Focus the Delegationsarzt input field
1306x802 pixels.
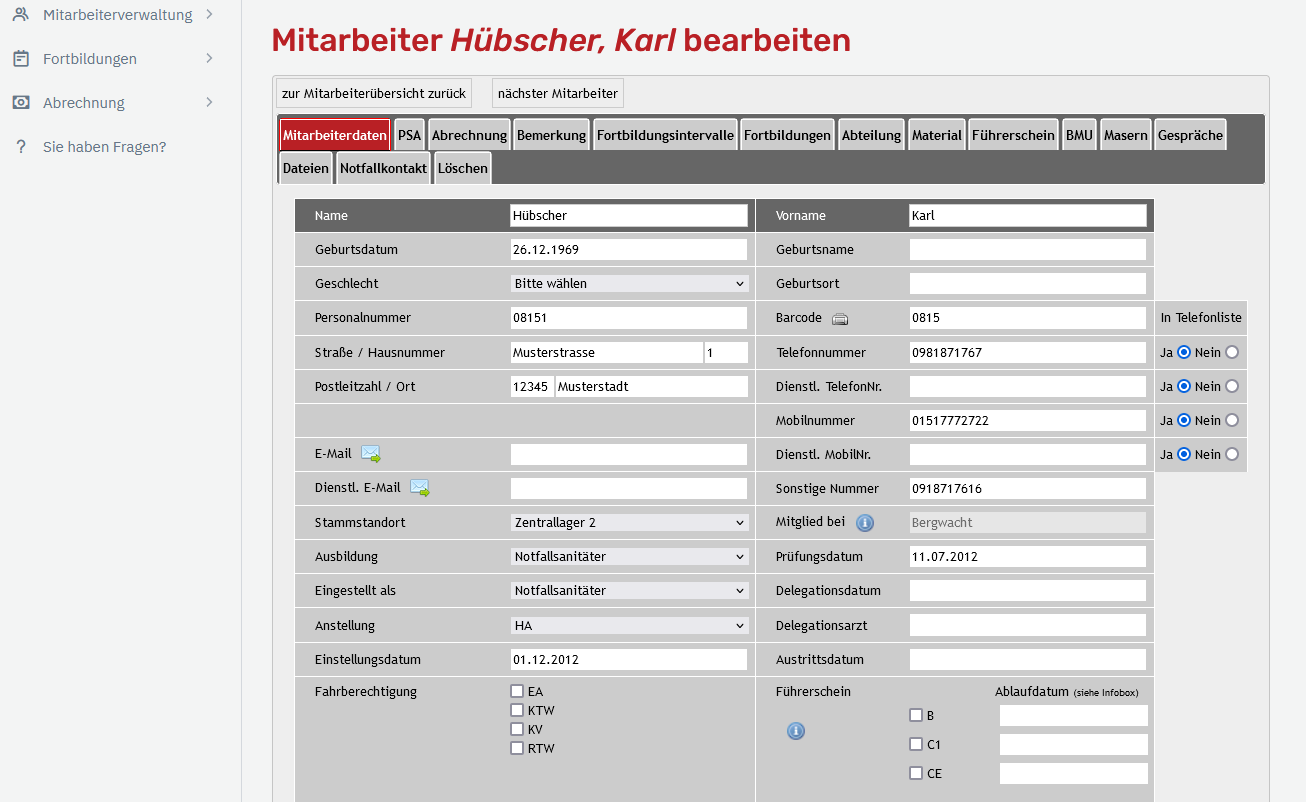[1028, 625]
